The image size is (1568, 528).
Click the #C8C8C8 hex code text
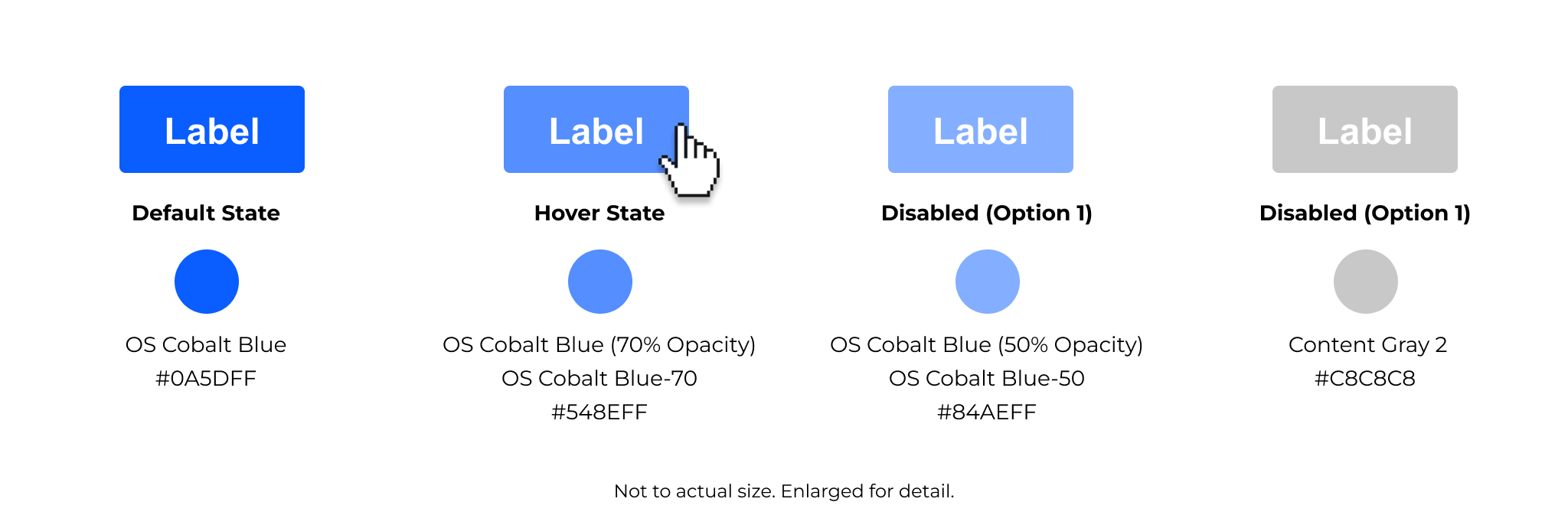click(x=1365, y=378)
